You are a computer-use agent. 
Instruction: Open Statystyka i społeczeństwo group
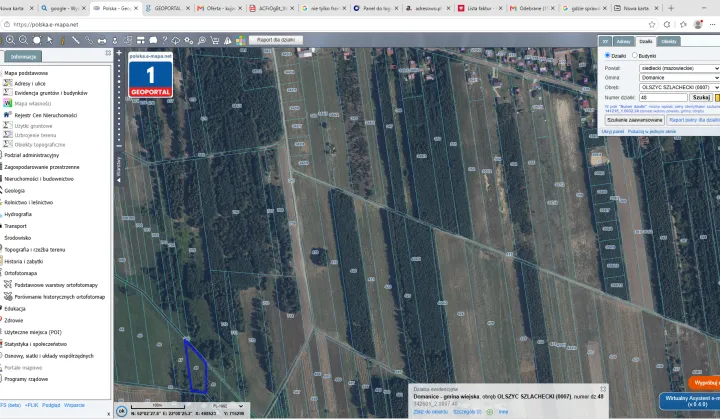point(35,344)
